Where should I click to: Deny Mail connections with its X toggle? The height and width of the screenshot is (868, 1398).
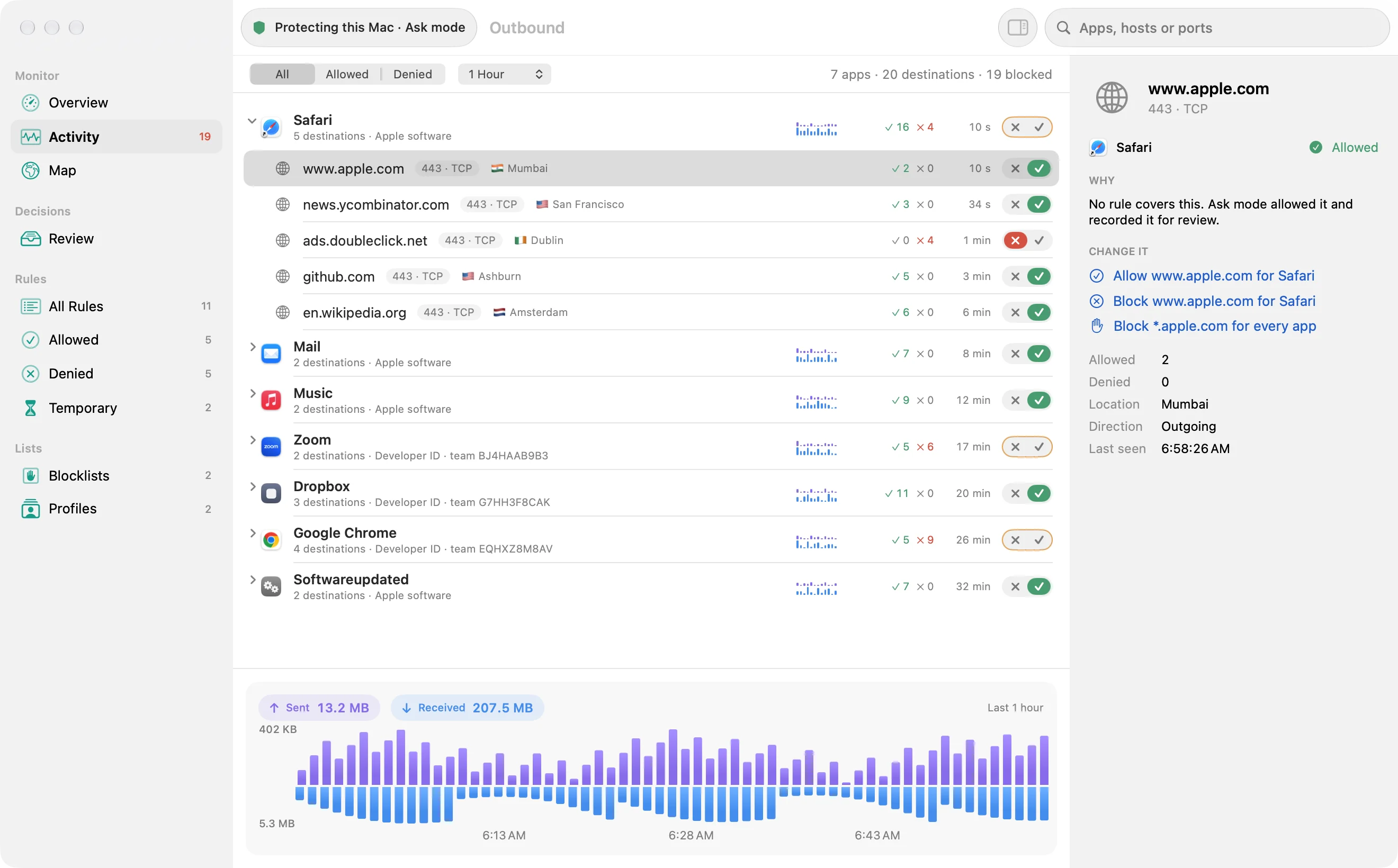(1015, 354)
